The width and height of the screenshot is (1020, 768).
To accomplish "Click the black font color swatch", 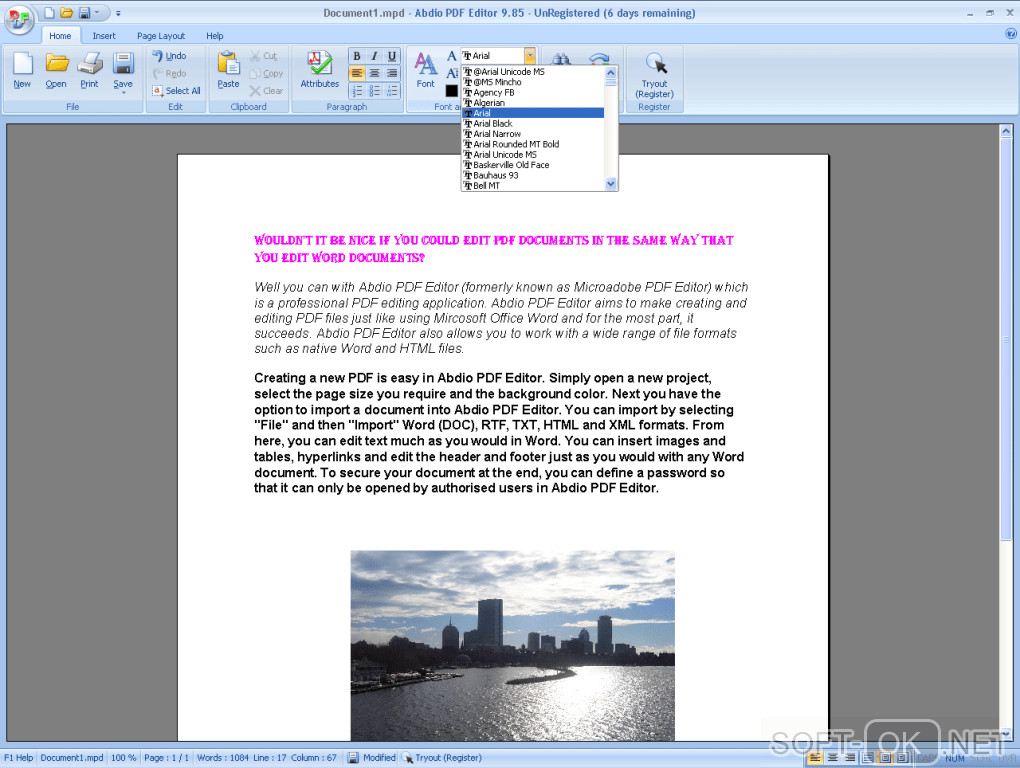I will click(451, 91).
